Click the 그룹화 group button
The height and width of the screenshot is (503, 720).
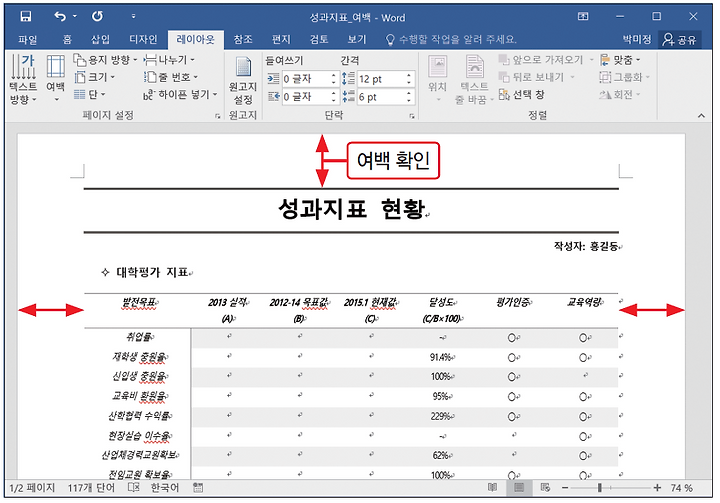[x=624, y=77]
